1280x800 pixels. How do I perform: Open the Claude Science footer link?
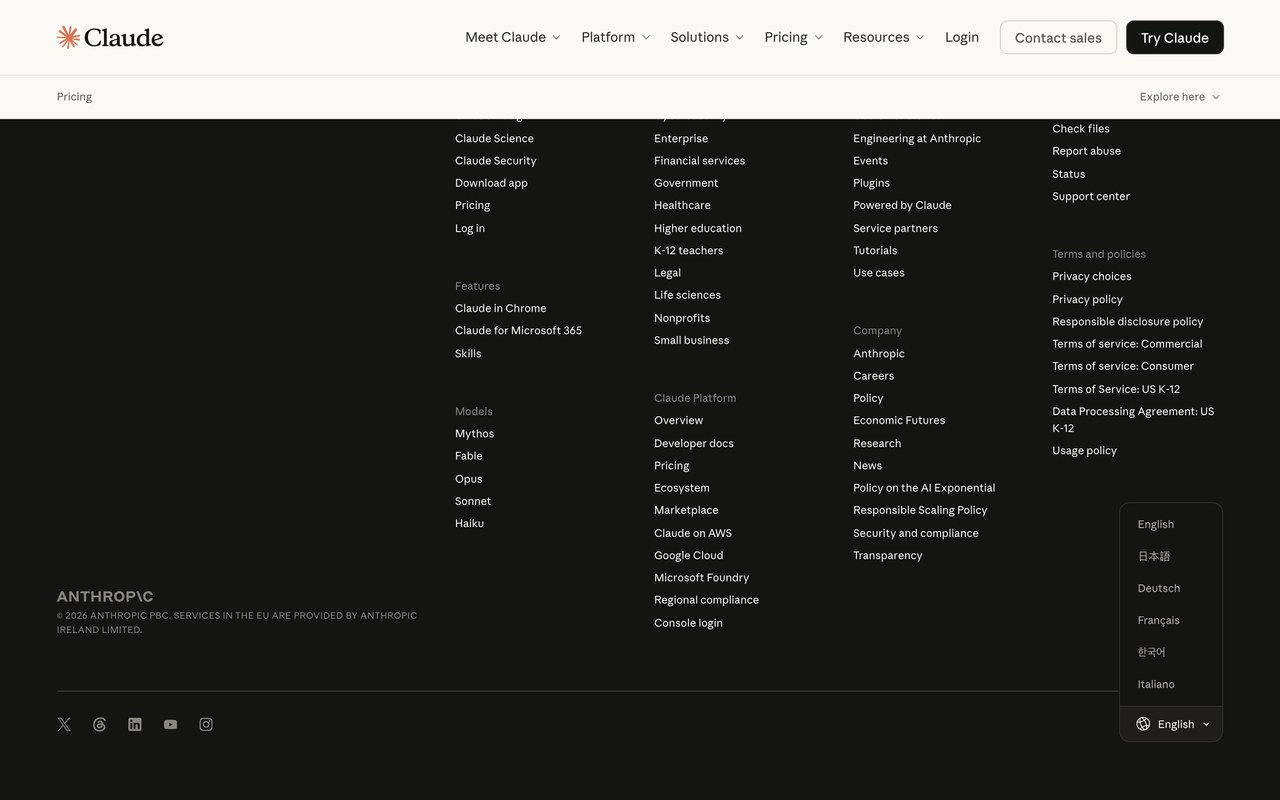pos(494,138)
